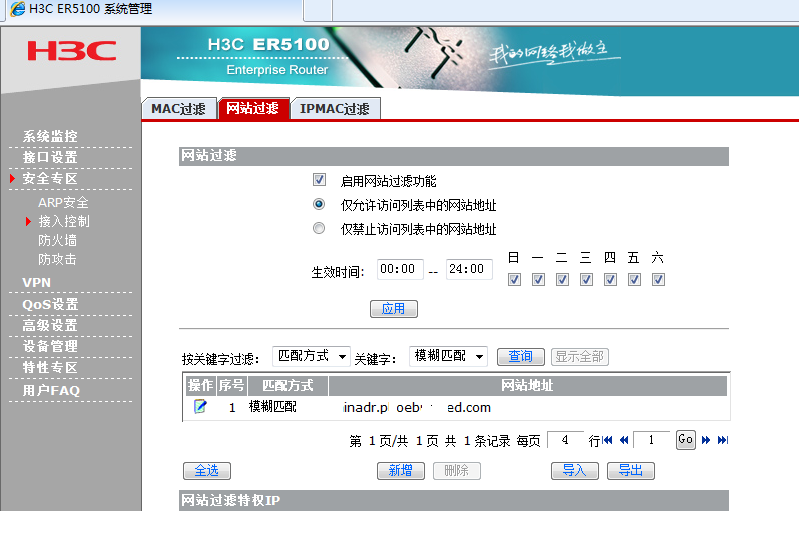Viewport: 800px width, 540px height.
Task: Open the 模糊匹配 keyword dropdown
Action: [x=448, y=356]
